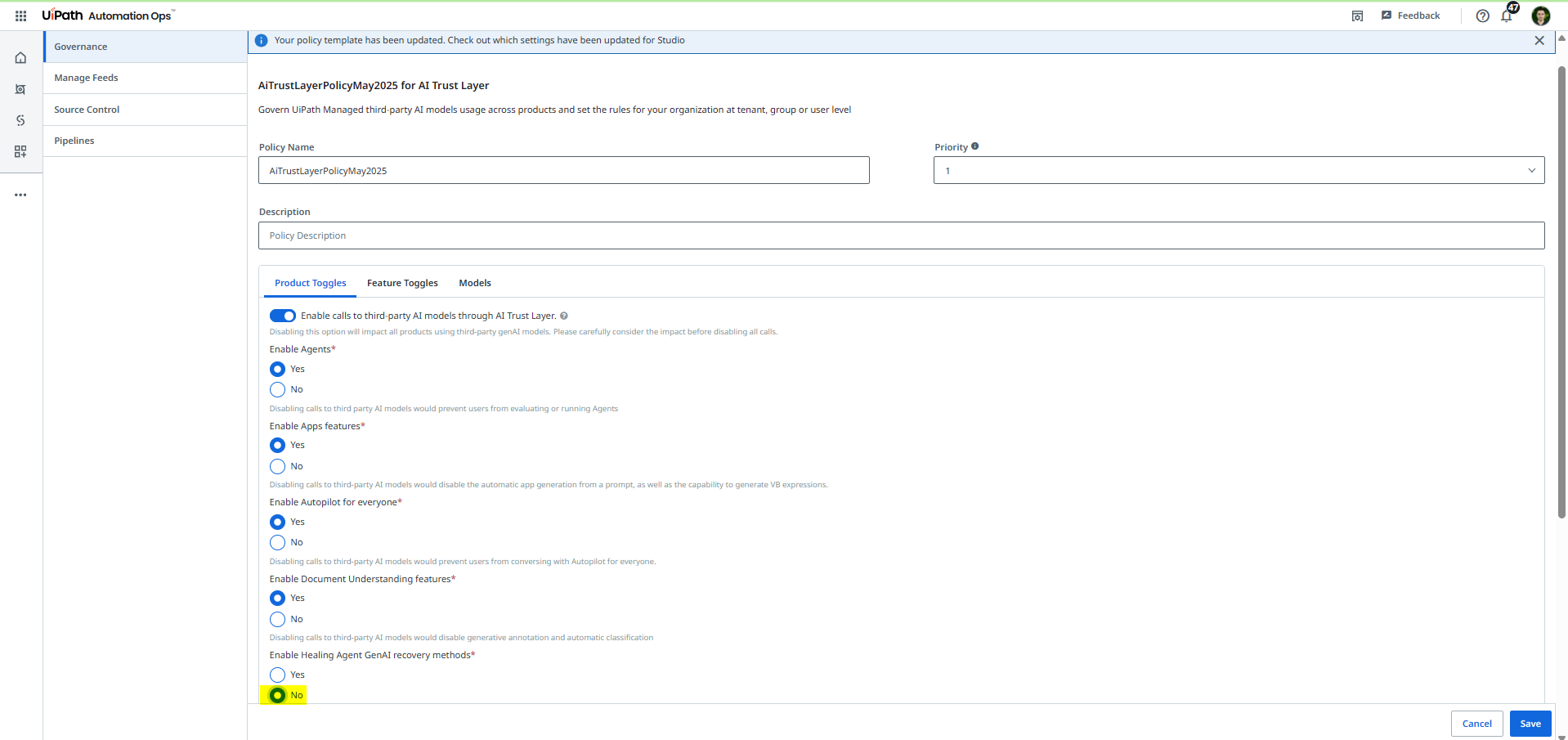Screen dimensions: 1568x740
Task: Click the 'Enable Healing Agent GenAI recovery methods' label
Action: [370, 655]
